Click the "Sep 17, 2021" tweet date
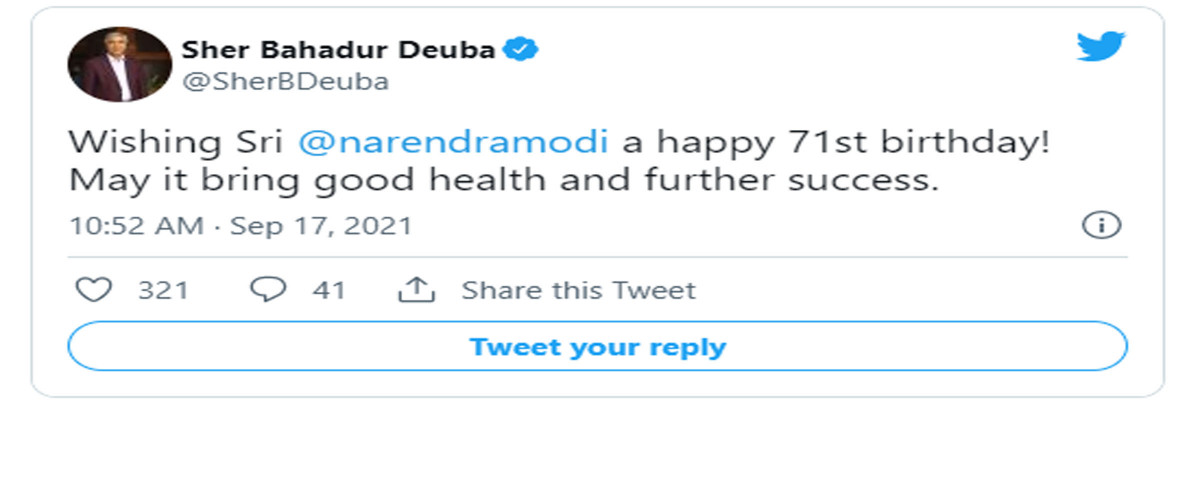Image resolution: width=1200 pixels, height=500 pixels. click(x=321, y=226)
